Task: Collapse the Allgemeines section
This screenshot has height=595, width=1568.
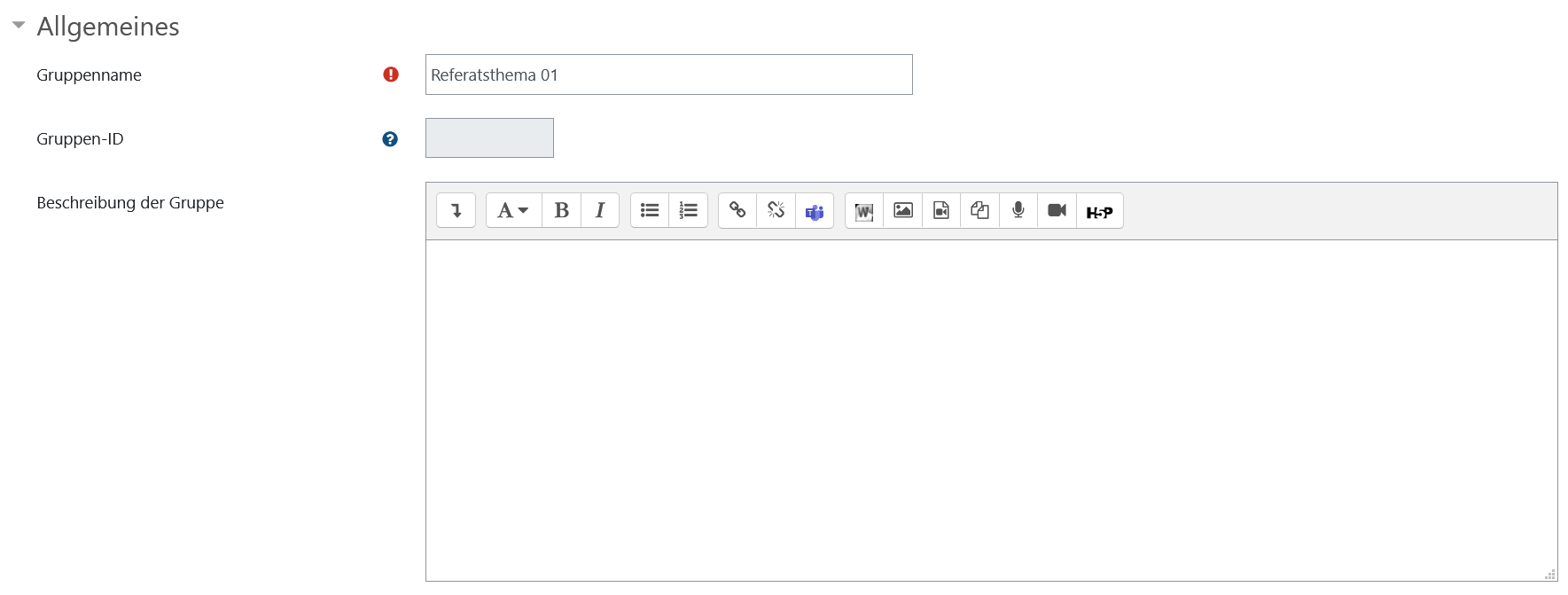Action: click(19, 26)
